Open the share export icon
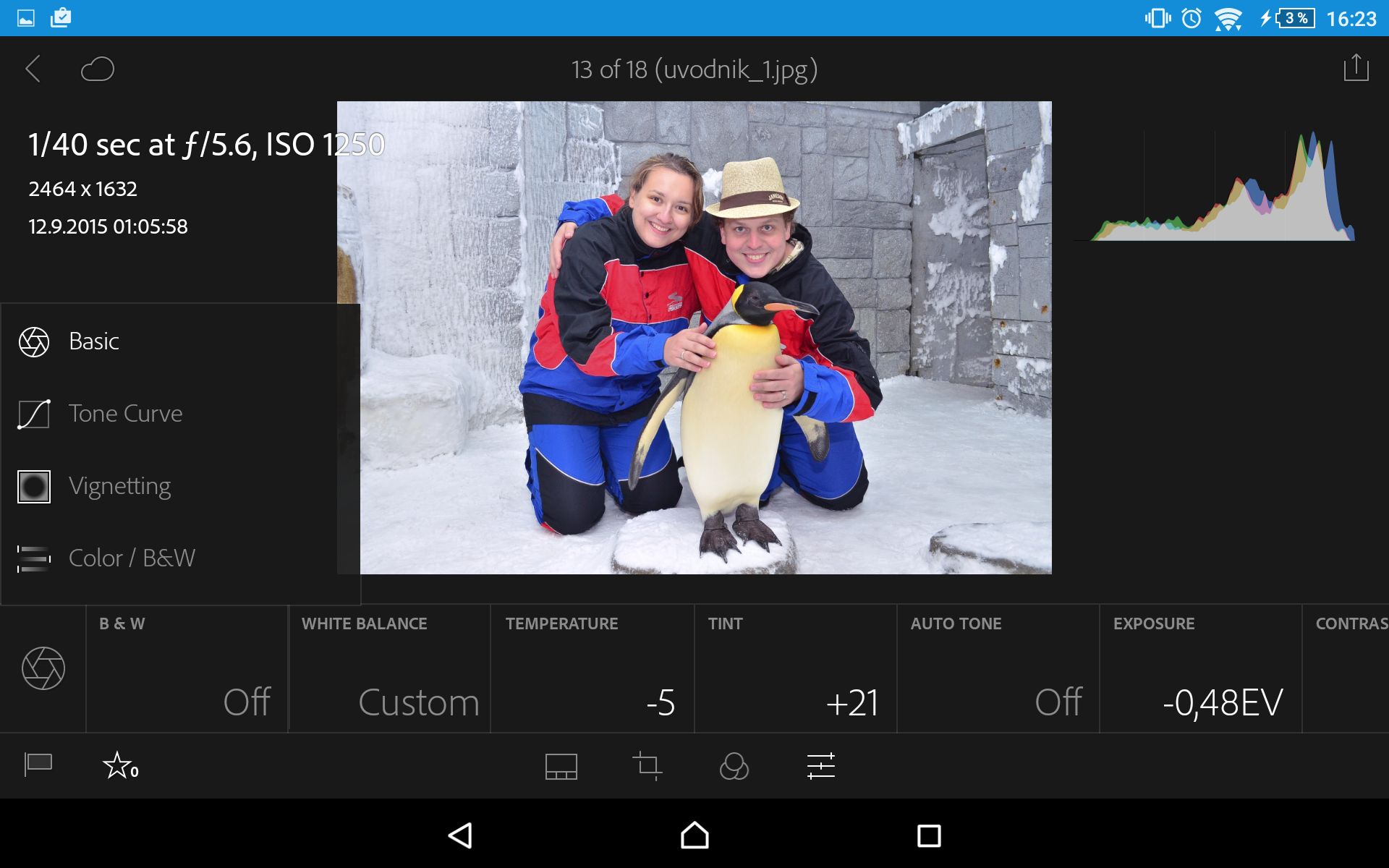 [x=1356, y=68]
